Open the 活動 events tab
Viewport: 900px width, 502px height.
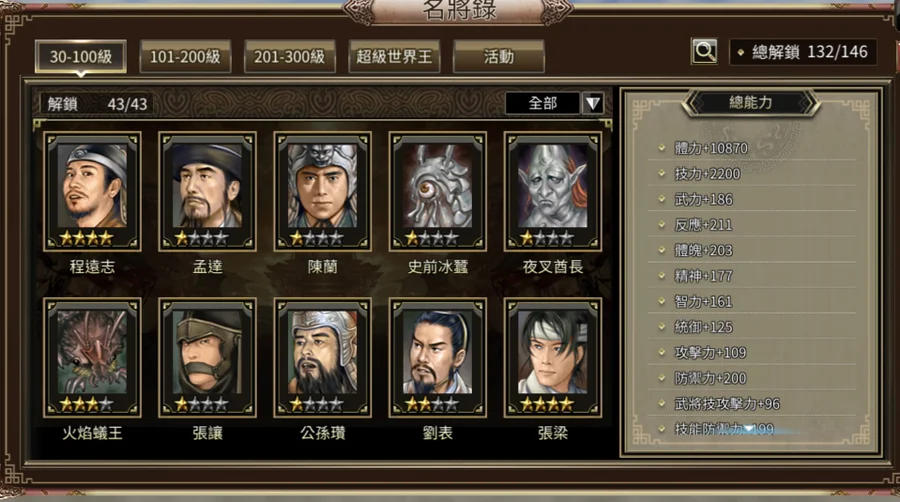tap(499, 56)
